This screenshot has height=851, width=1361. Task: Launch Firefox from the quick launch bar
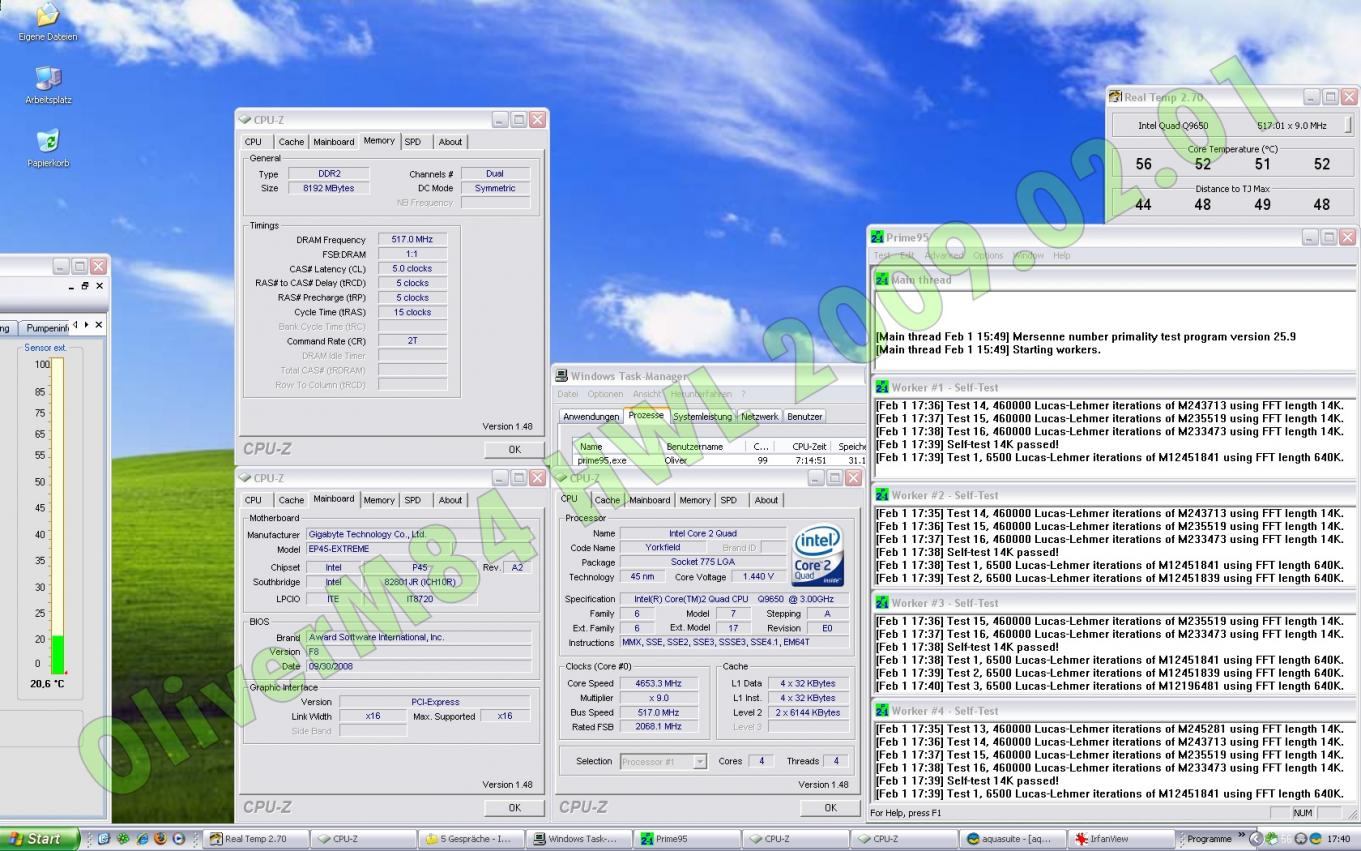pyautogui.click(x=160, y=839)
